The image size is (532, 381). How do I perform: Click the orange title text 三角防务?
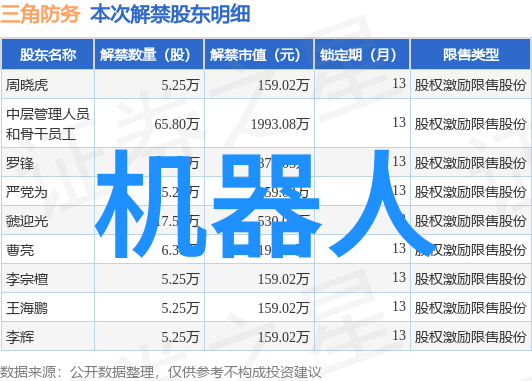click(40, 14)
